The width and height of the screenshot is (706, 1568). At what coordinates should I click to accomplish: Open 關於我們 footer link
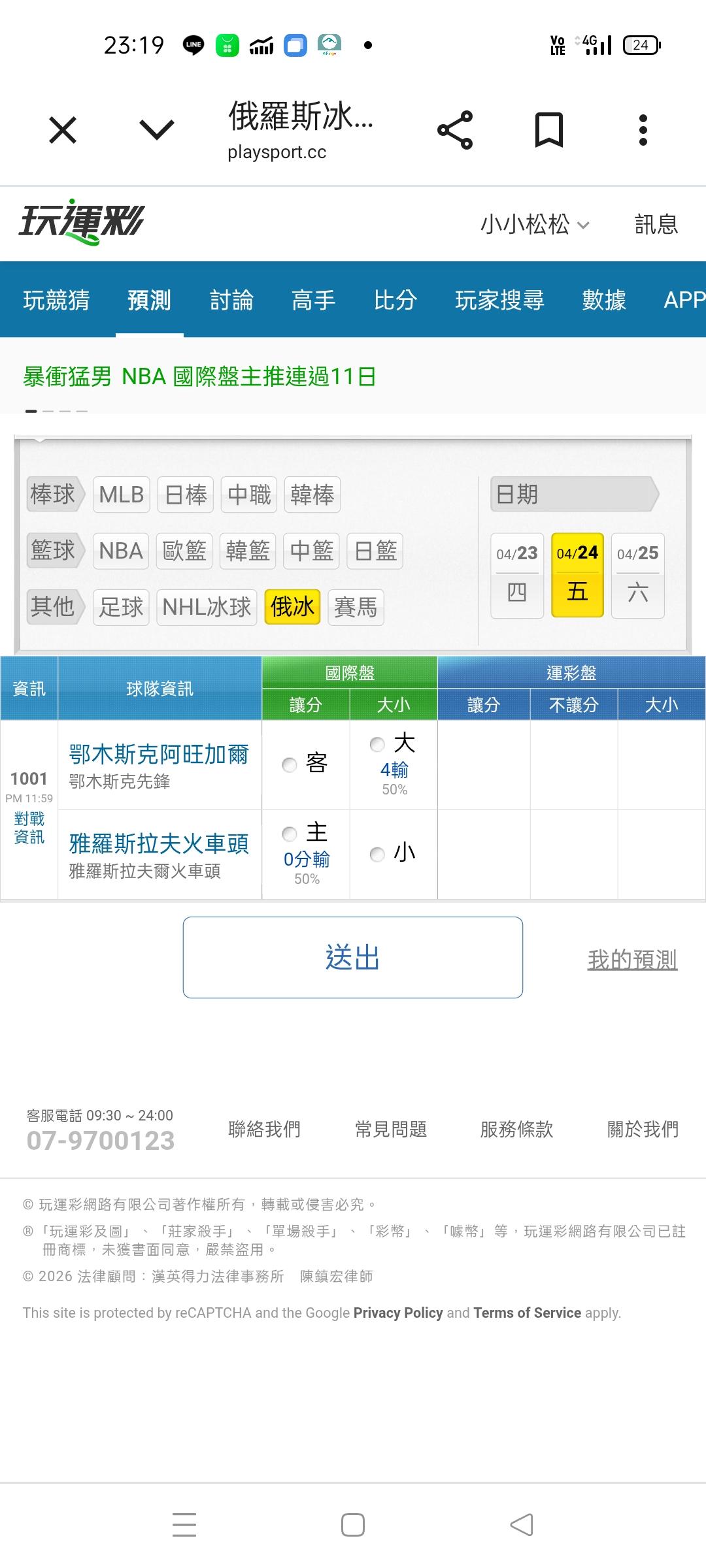click(643, 1129)
